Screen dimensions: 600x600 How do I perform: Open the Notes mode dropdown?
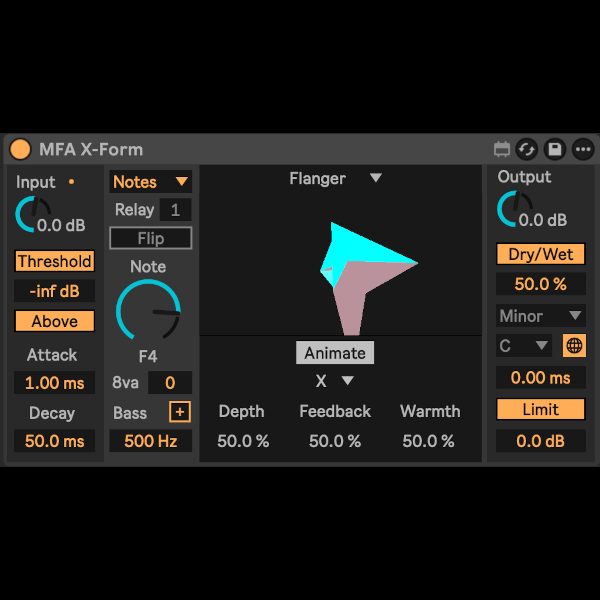coord(151,182)
